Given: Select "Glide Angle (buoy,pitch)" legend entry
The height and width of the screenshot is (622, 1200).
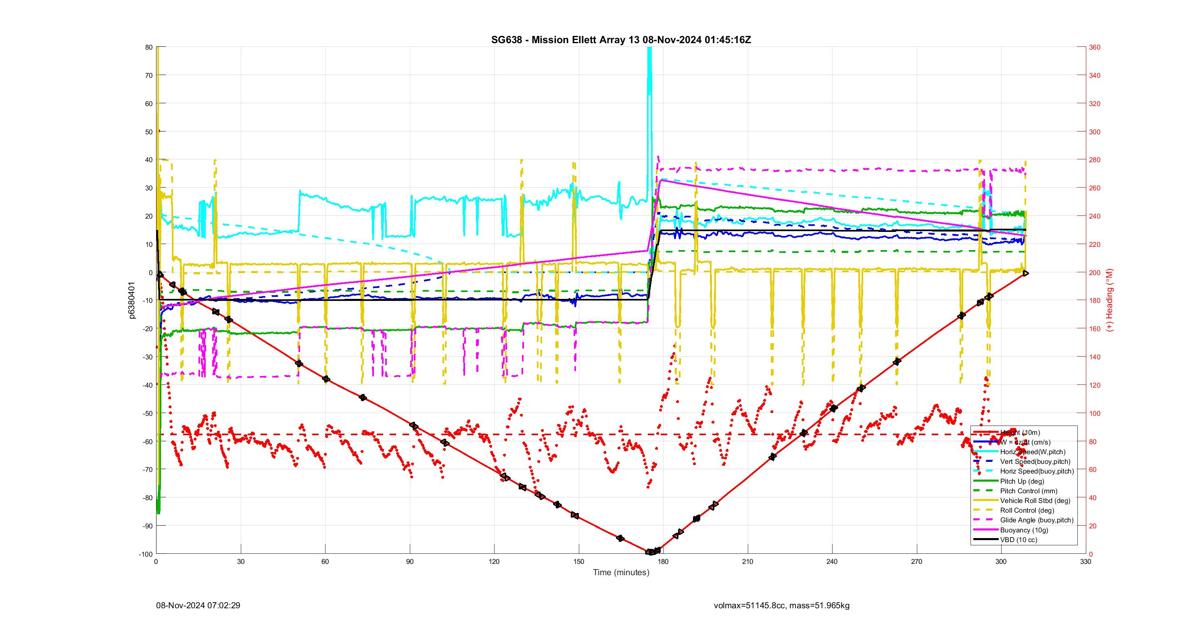Looking at the screenshot, I should pos(1037,520).
